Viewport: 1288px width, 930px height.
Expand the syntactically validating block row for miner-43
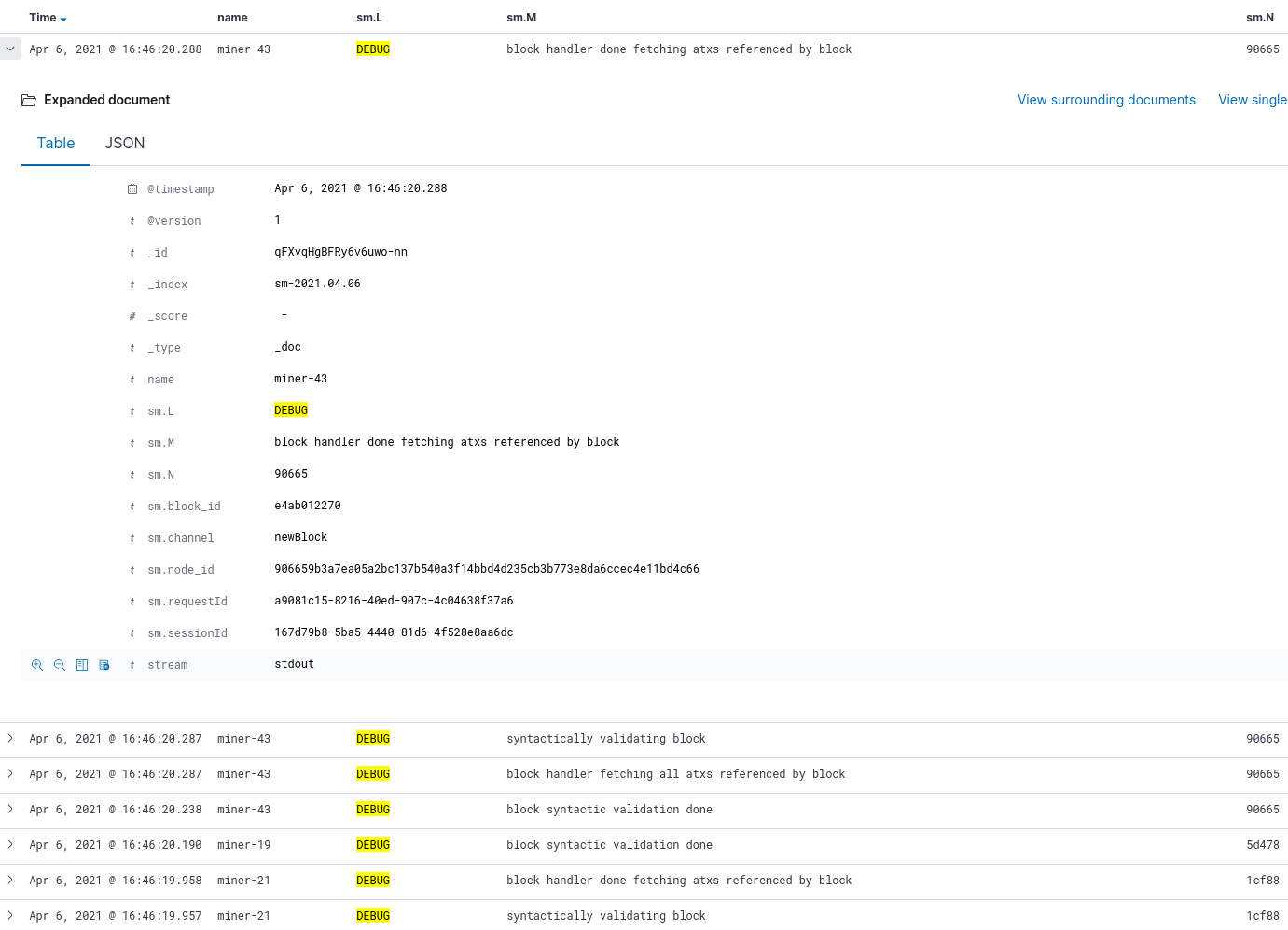point(10,738)
